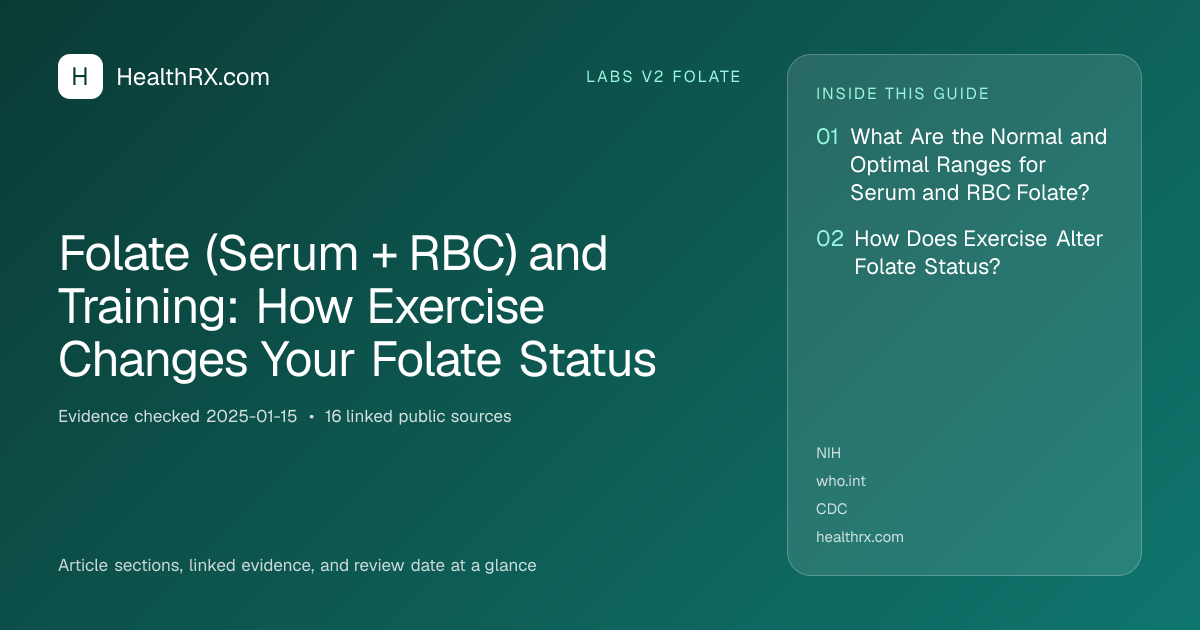The height and width of the screenshot is (630, 1200).
Task: Click the healthrx.com source entry in the guide panel
Action: click(x=860, y=537)
